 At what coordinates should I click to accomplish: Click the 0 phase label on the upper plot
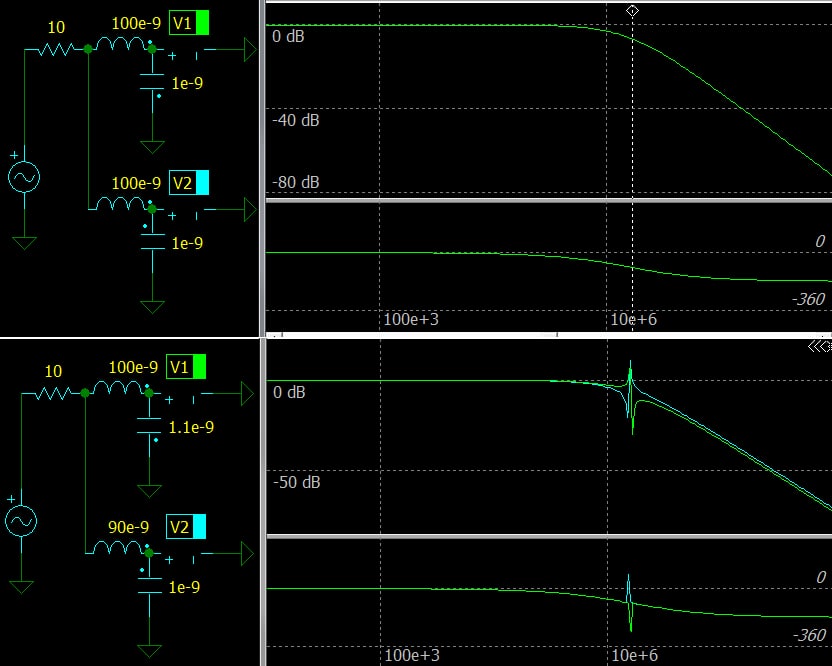tap(820, 242)
